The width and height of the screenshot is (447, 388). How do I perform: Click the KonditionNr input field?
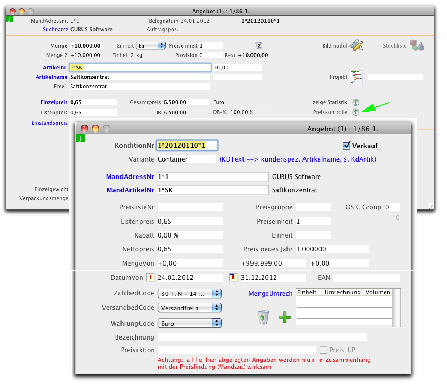tap(187, 145)
